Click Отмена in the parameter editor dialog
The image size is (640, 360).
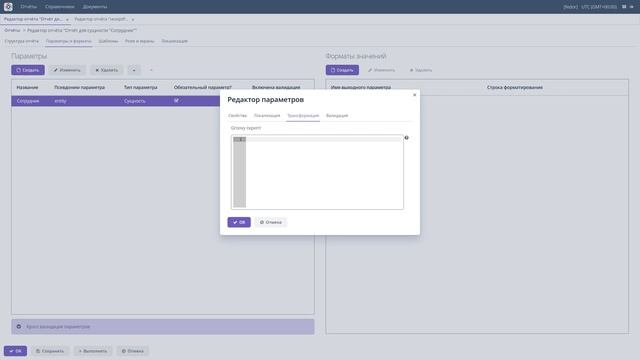pyautogui.click(x=271, y=222)
